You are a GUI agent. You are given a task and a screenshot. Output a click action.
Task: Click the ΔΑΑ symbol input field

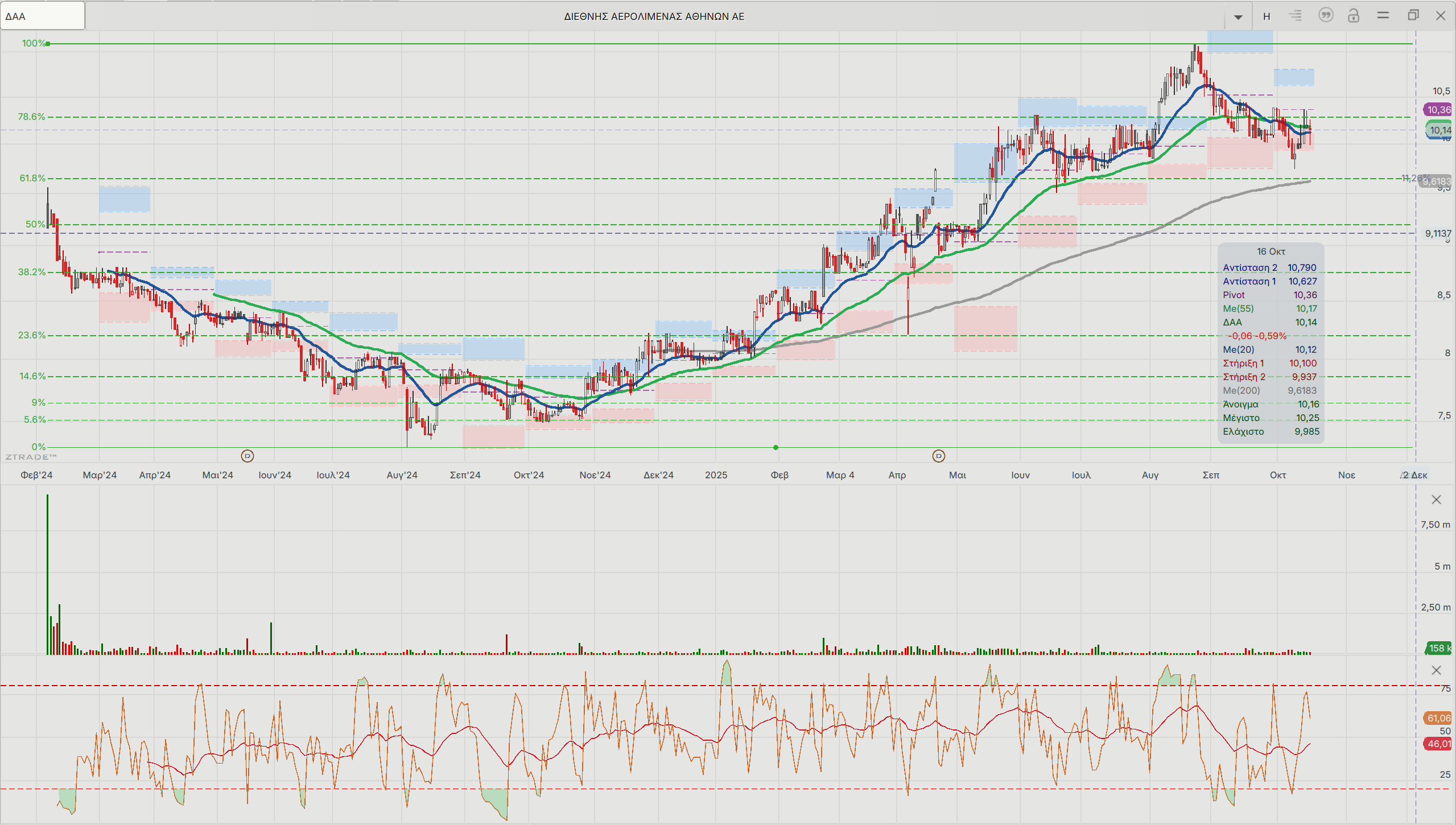(x=43, y=16)
